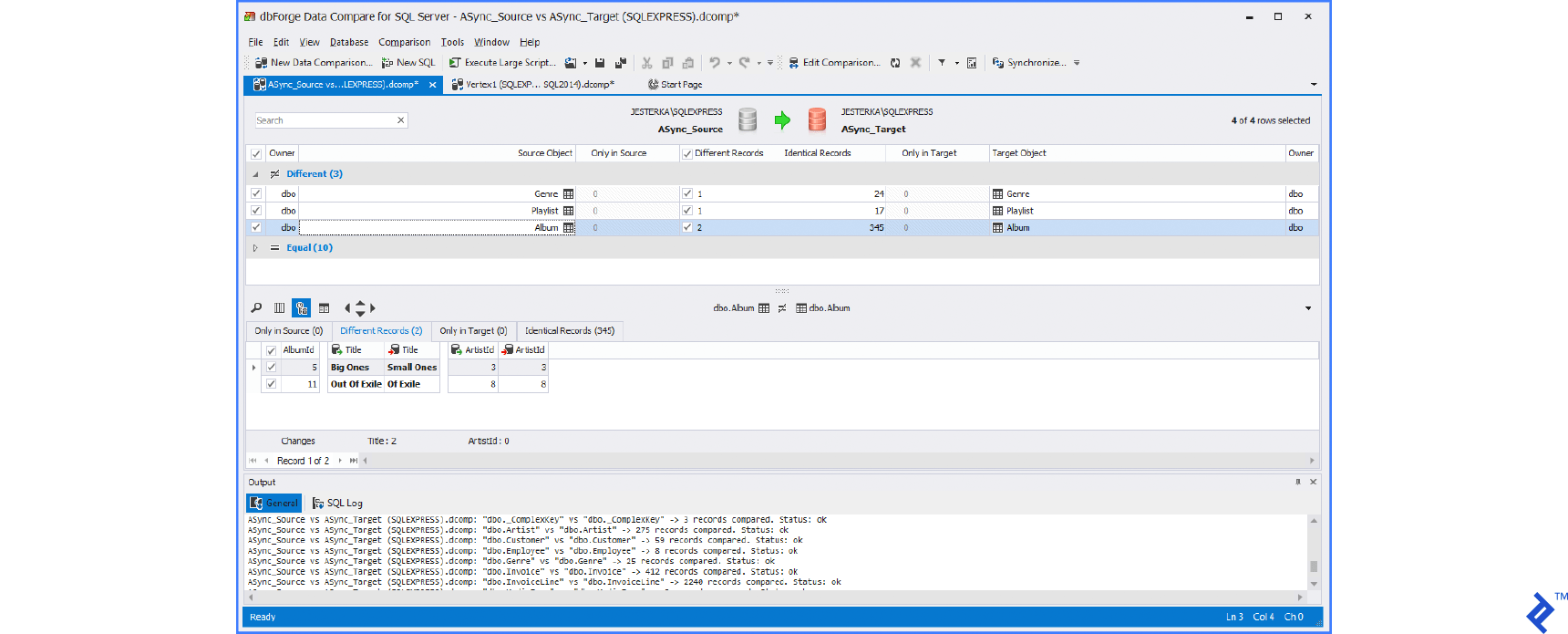
Task: Open the View menu
Action: tap(310, 42)
